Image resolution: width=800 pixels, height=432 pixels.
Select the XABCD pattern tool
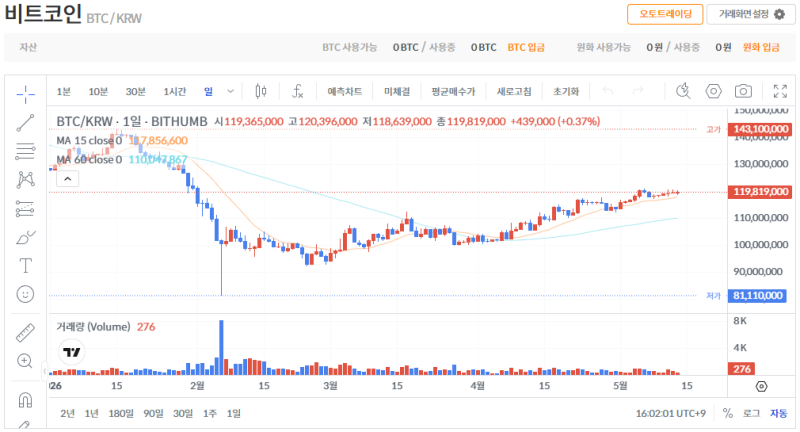[x=25, y=180]
